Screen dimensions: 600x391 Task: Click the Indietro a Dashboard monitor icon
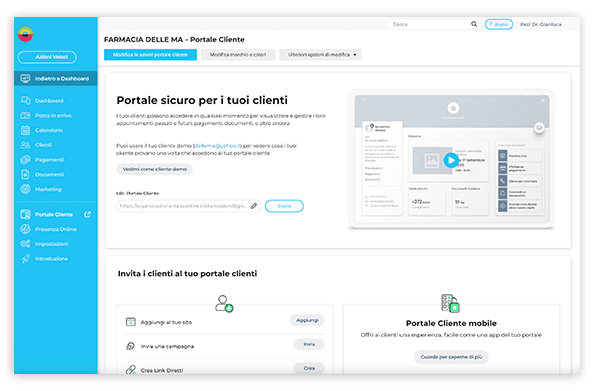tap(25, 78)
